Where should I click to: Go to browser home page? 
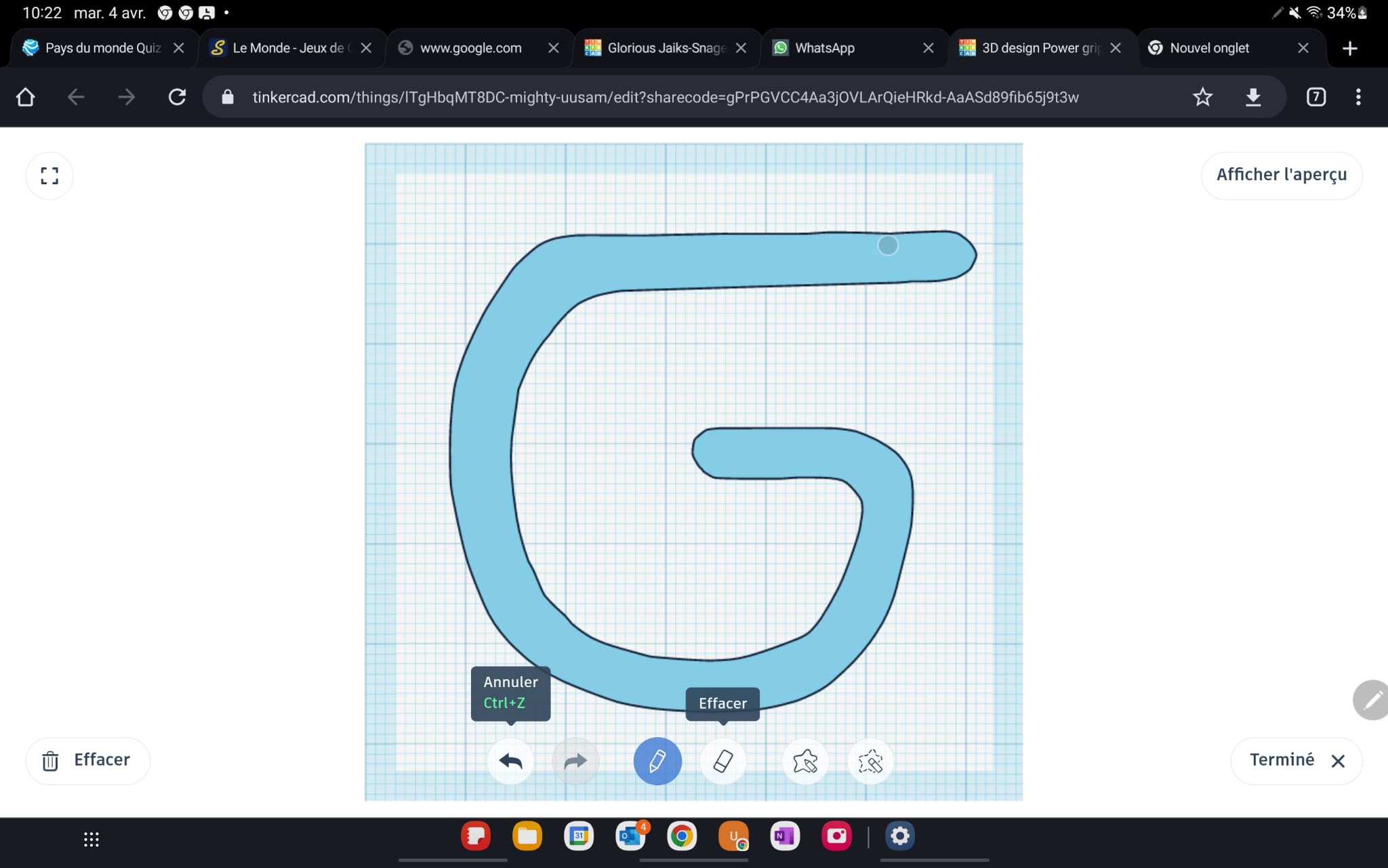click(26, 97)
